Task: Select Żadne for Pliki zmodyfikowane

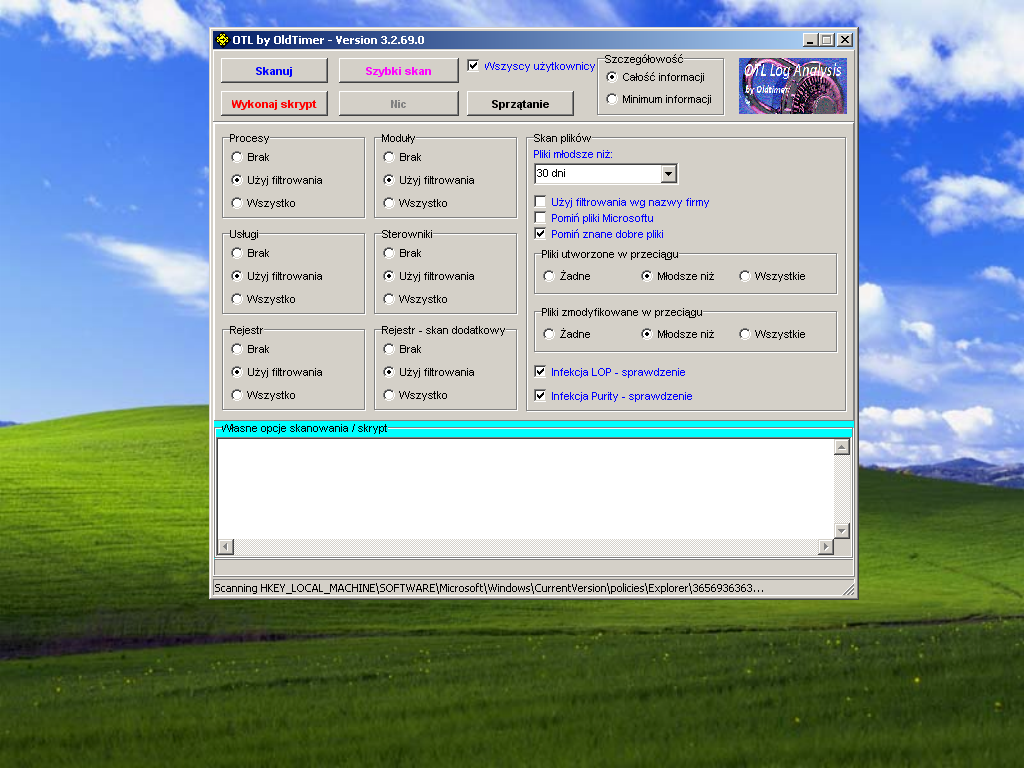Action: 549,334
